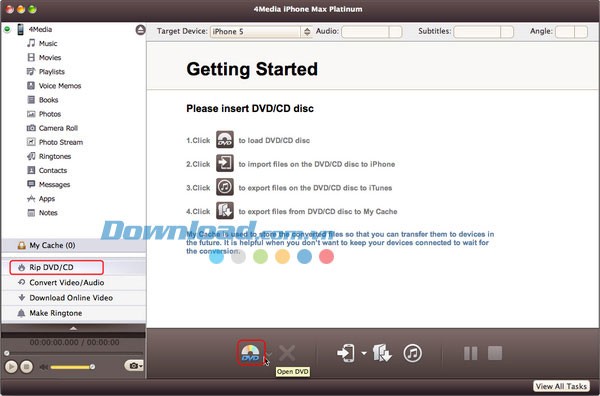Eject the 4Media device
Screen dimensions: 600x396
coord(140,30)
